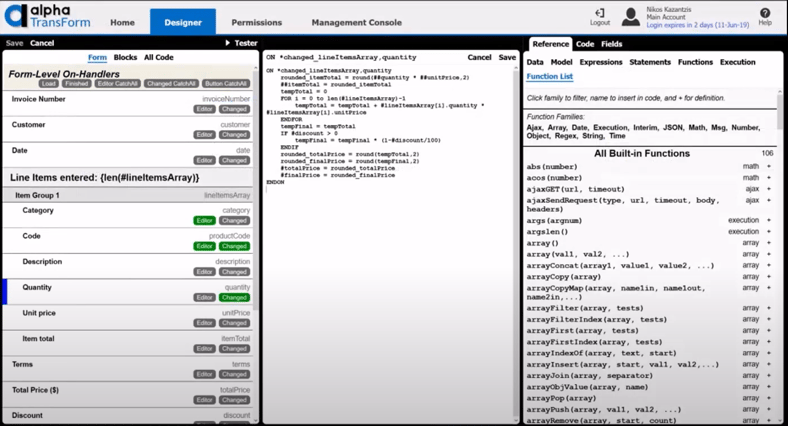Image resolution: width=788 pixels, height=426 pixels.
Task: Open Changed handler for Total Price
Action: tap(234, 400)
